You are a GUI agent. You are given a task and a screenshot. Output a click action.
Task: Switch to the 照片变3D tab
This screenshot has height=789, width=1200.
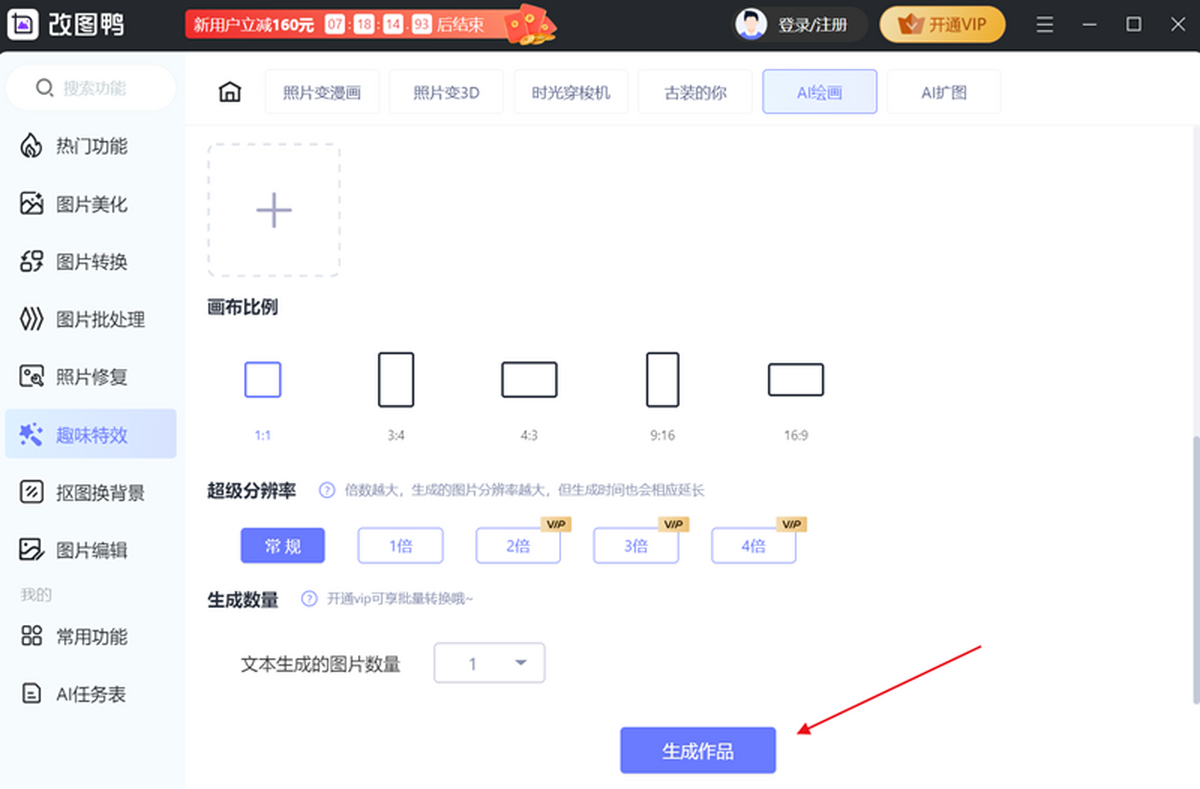(x=446, y=91)
